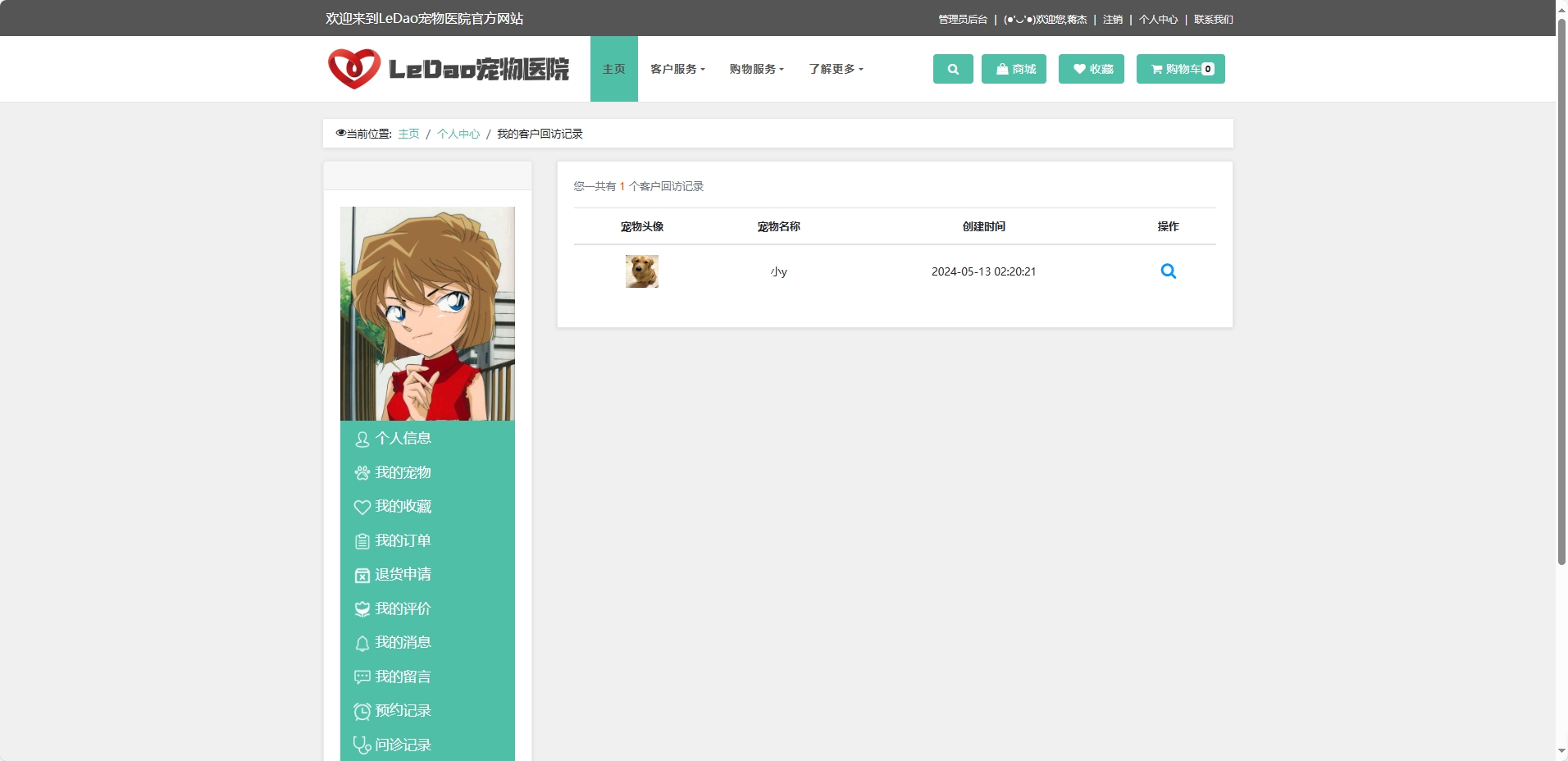The width and height of the screenshot is (1568, 761).
Task: Open the 了解更多 dropdown
Action: pyautogui.click(x=835, y=69)
